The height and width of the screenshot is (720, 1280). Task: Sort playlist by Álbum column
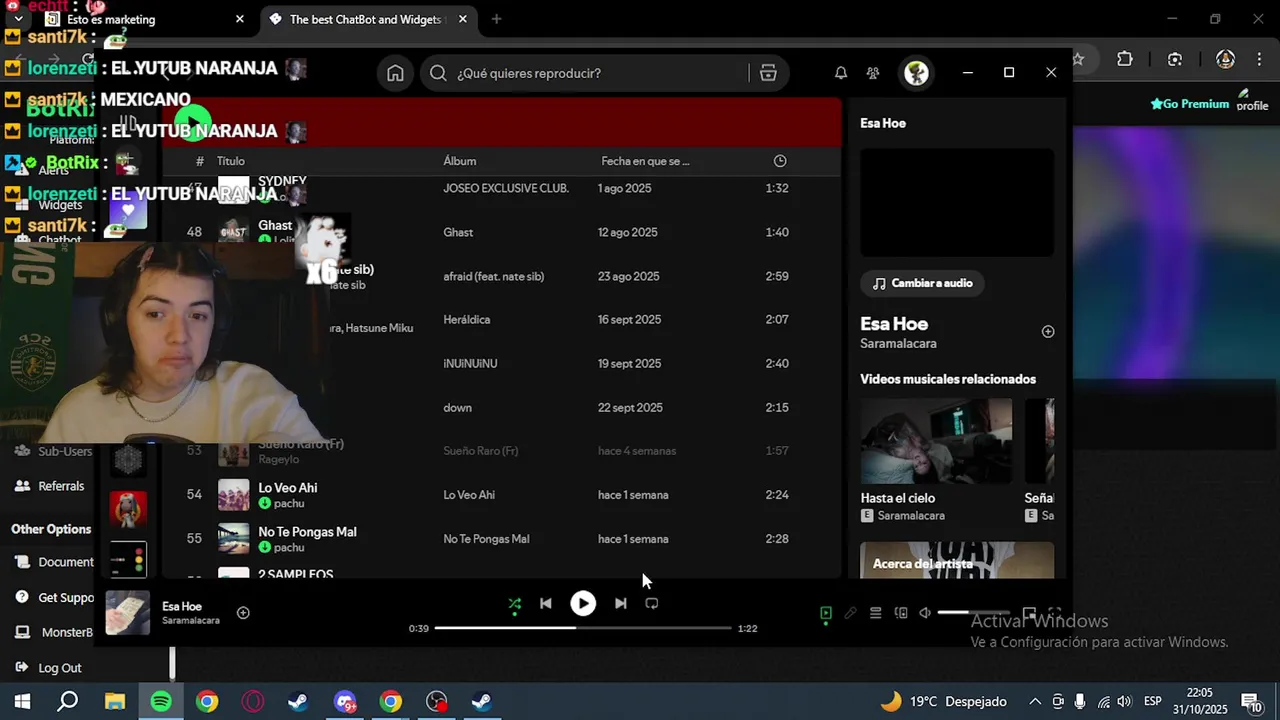(460, 161)
